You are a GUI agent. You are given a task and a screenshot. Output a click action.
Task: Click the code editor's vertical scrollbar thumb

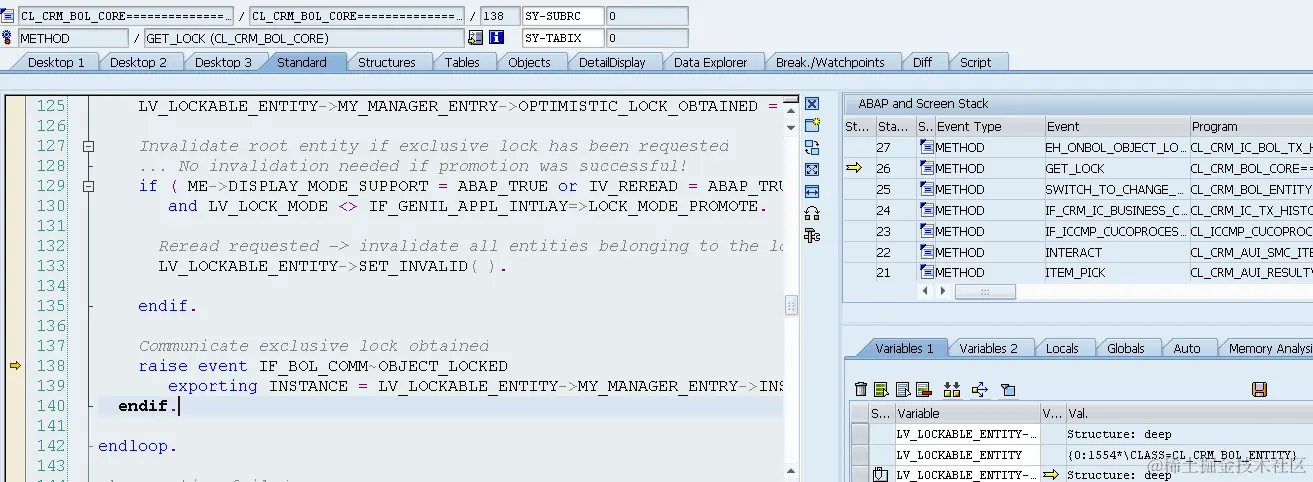pyautogui.click(x=791, y=304)
